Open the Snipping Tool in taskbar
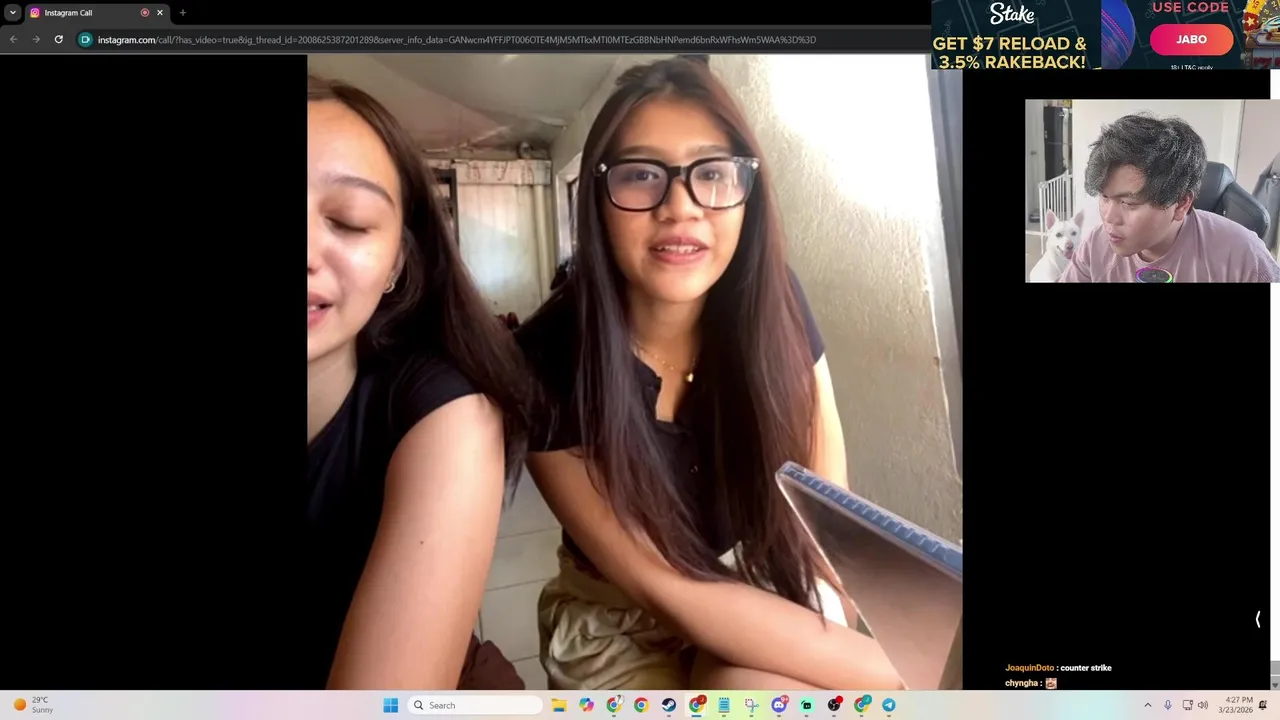Screen dimensions: 1280x720 click(x=752, y=705)
